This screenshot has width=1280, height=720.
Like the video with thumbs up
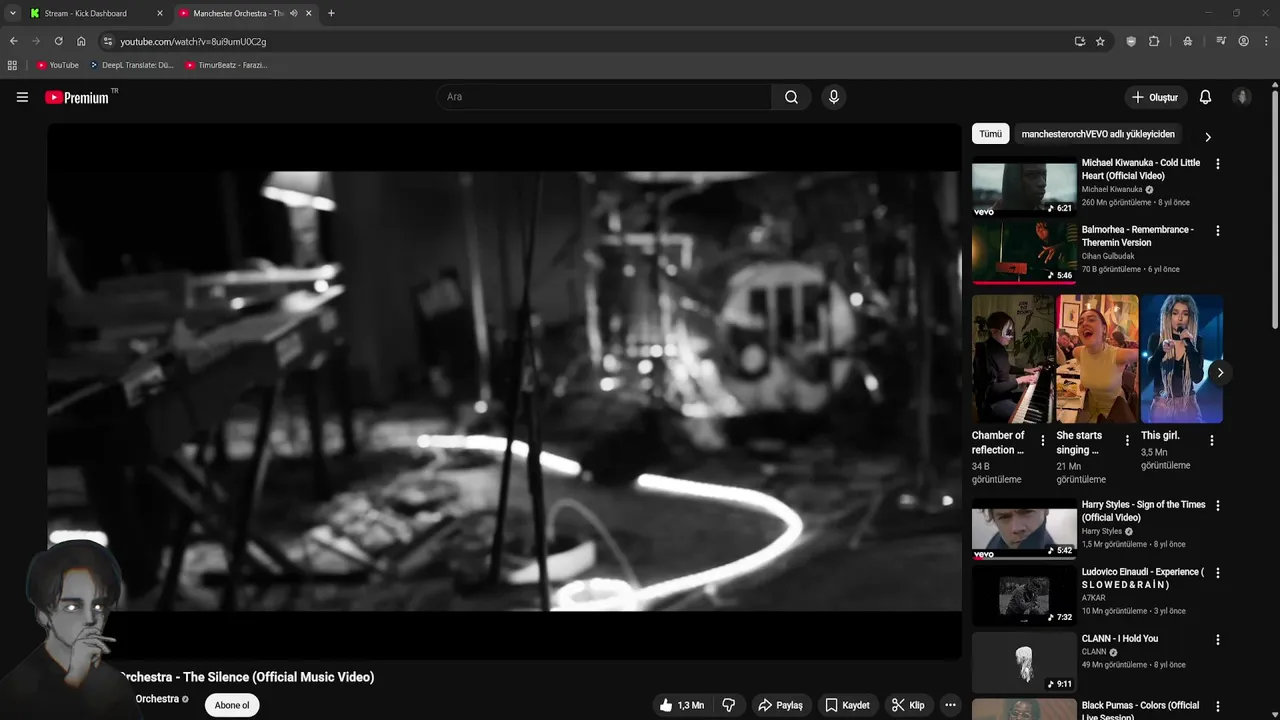click(680, 705)
